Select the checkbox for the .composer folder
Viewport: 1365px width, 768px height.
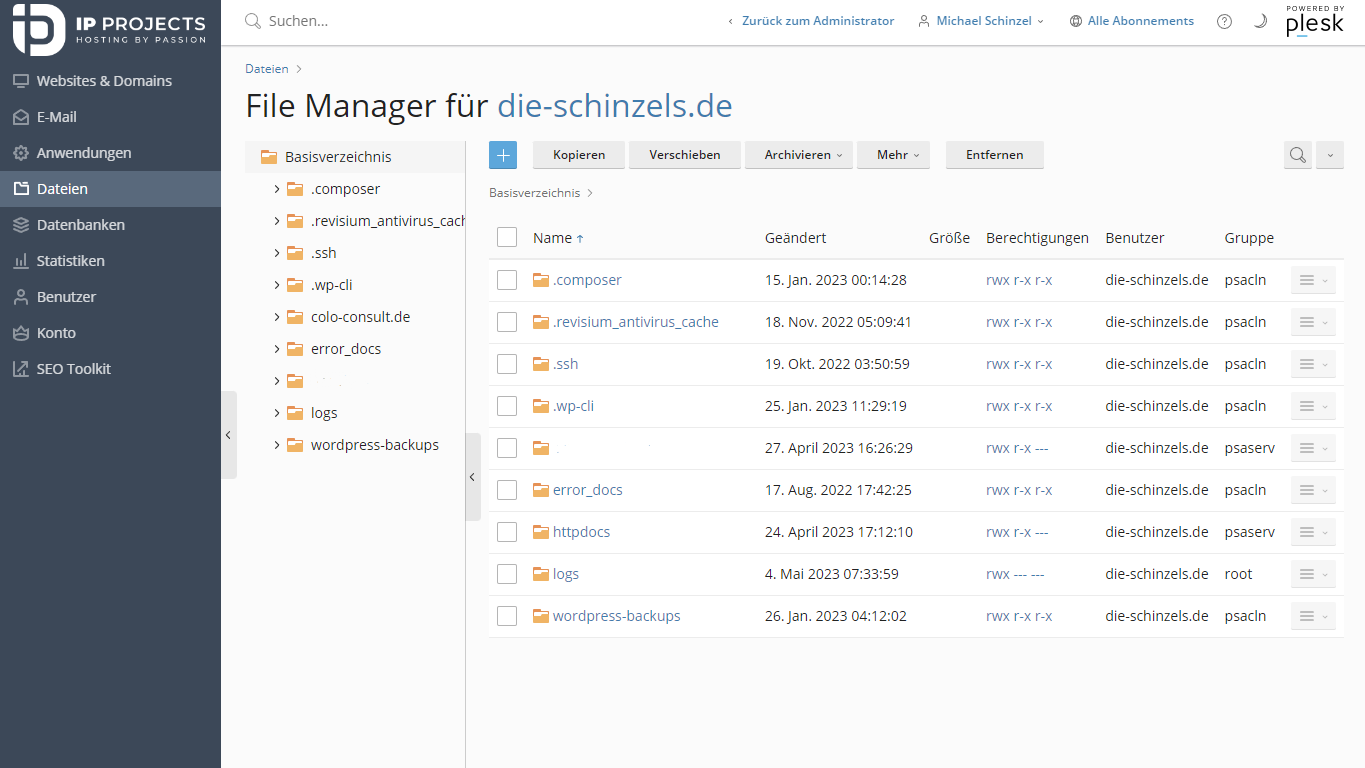click(x=507, y=280)
